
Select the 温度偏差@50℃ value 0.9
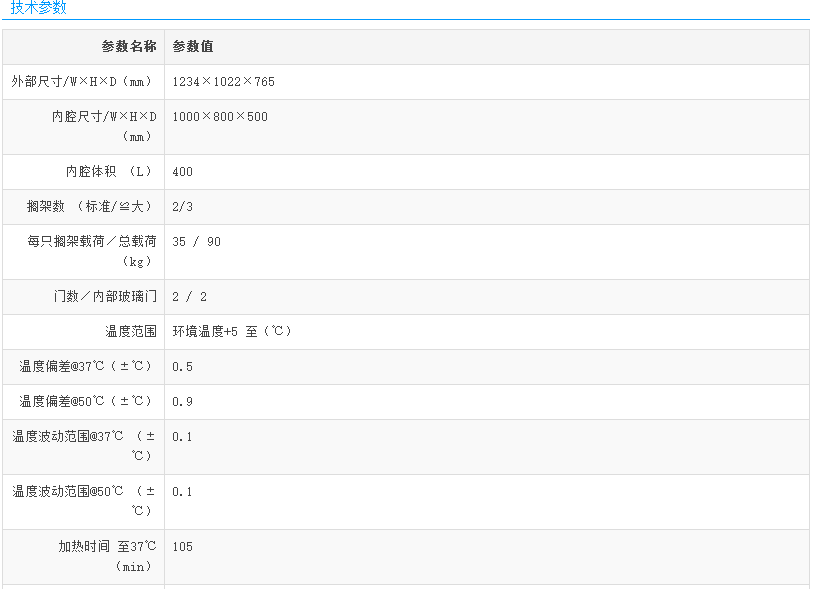tap(183, 402)
